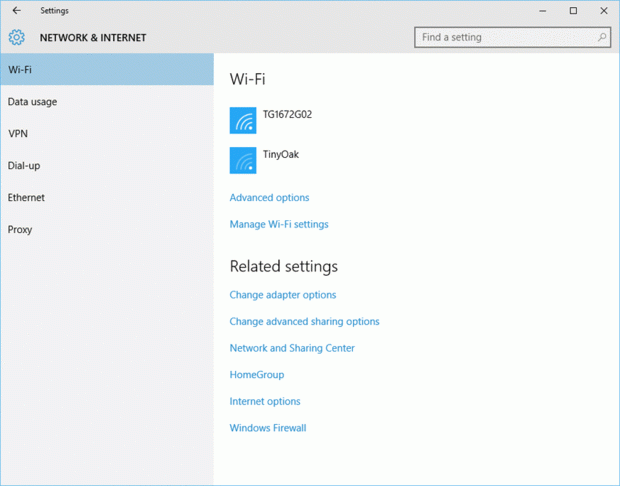The width and height of the screenshot is (620, 486).
Task: Open Internet options link
Action: [265, 402]
